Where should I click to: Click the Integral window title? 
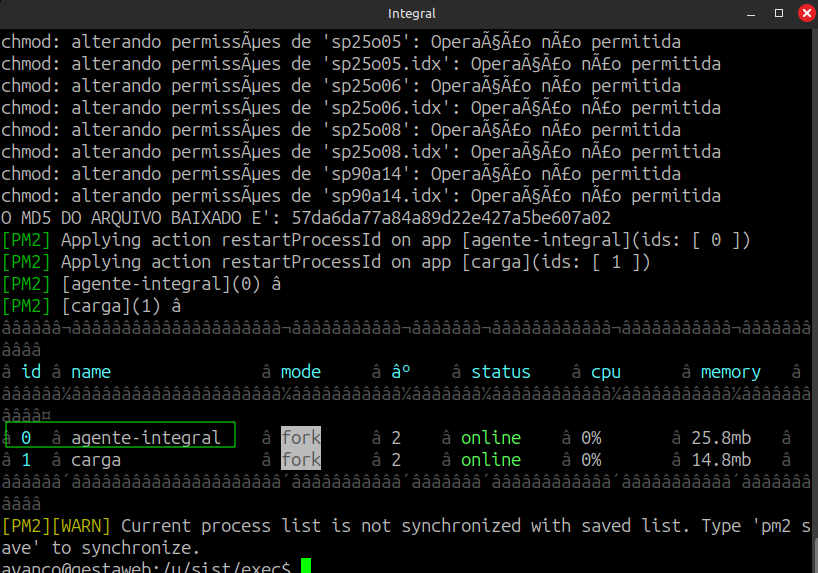[411, 14]
